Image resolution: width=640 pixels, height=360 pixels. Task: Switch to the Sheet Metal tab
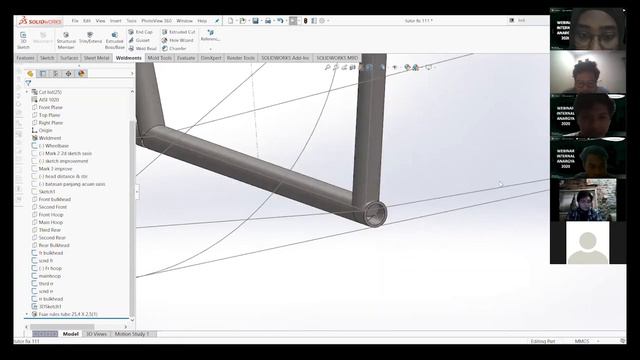[96, 58]
